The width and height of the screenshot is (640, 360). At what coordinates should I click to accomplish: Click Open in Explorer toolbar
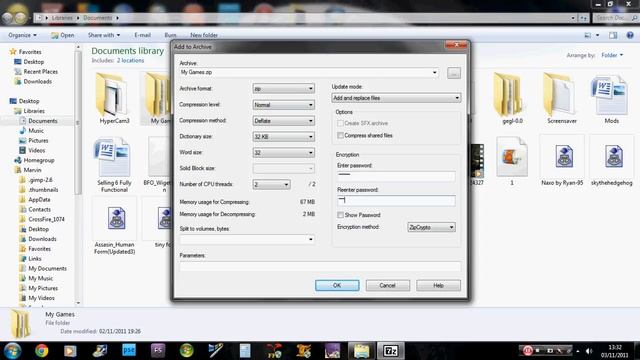point(62,35)
